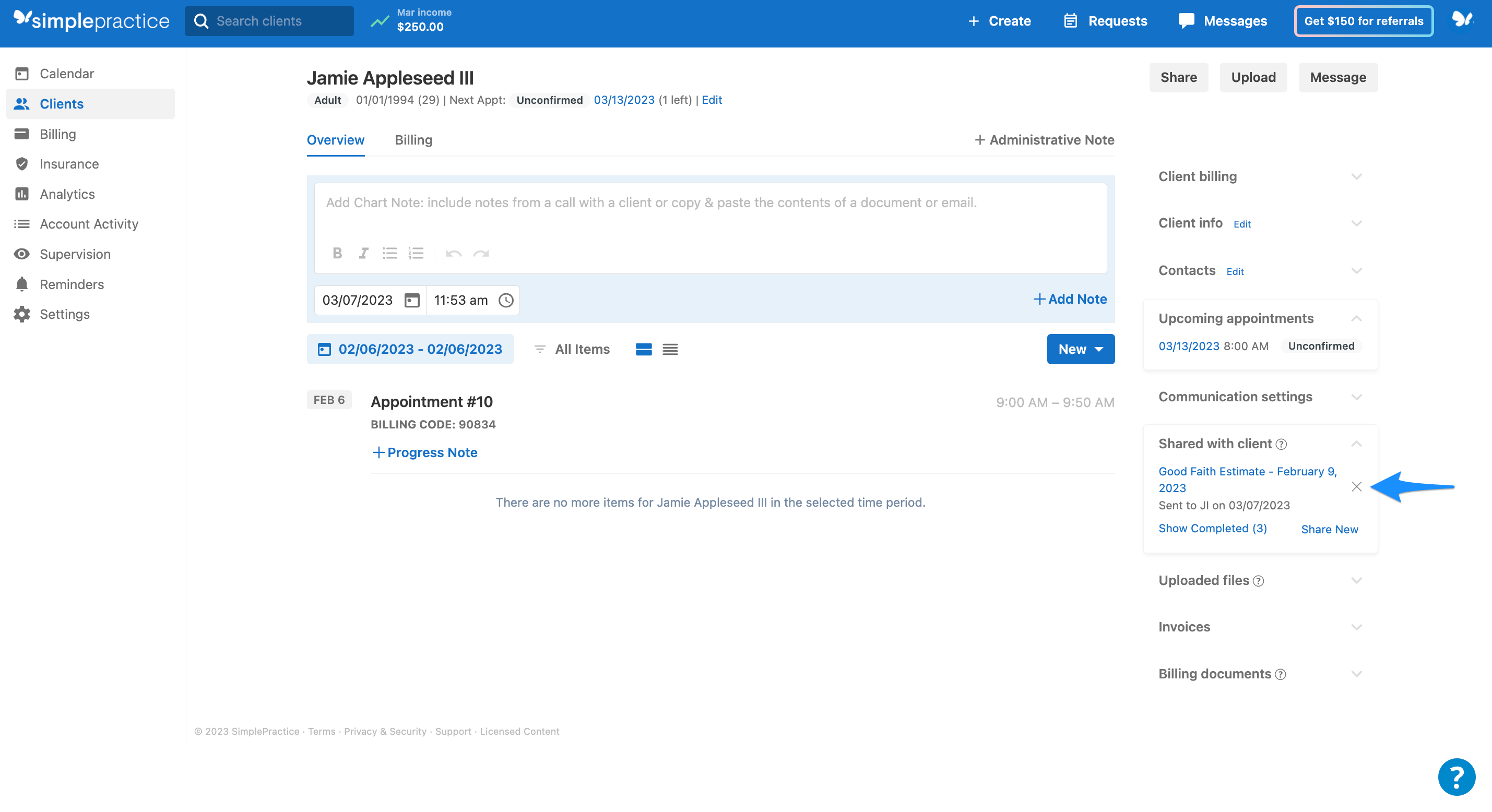Viewport: 1492px width, 812px height.
Task: Enable the bulleted list formatting
Action: [389, 253]
